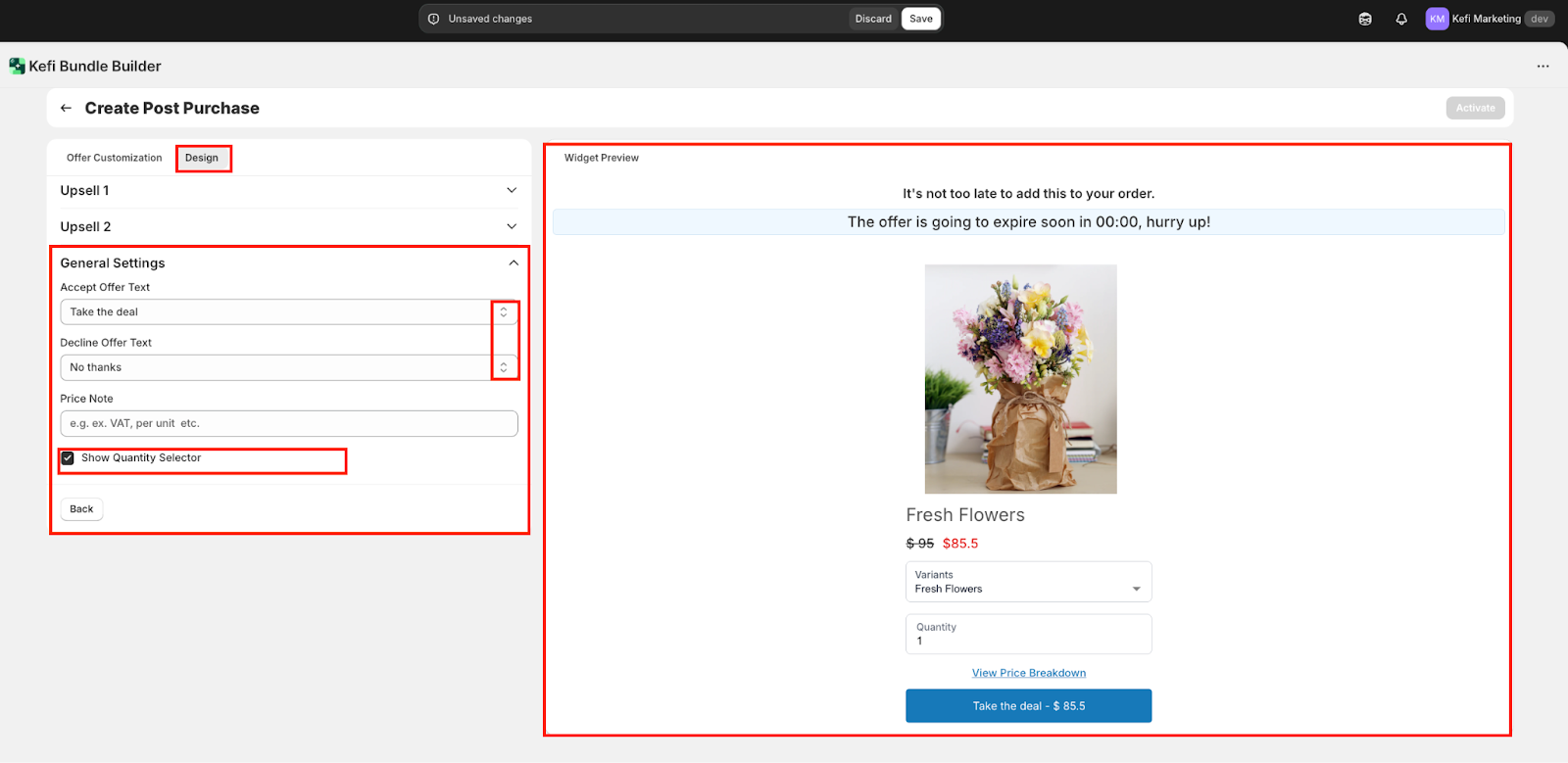Screen dimensions: 1568x763
Task: Click the back arrow beside Create Post Purchase
Action: (66, 109)
